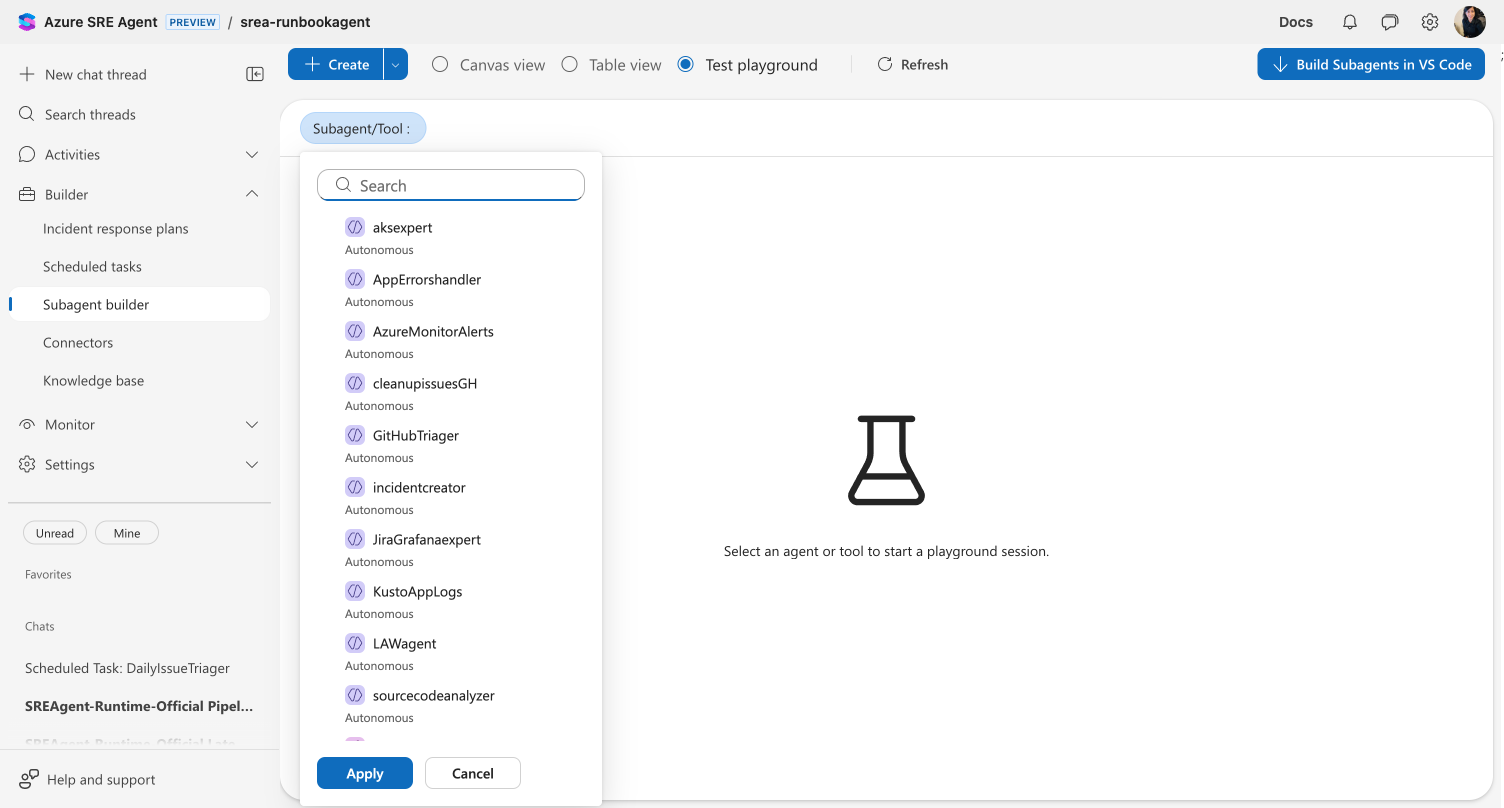The width and height of the screenshot is (1504, 808).
Task: Toggle the Mine filter chip
Action: tap(127, 533)
